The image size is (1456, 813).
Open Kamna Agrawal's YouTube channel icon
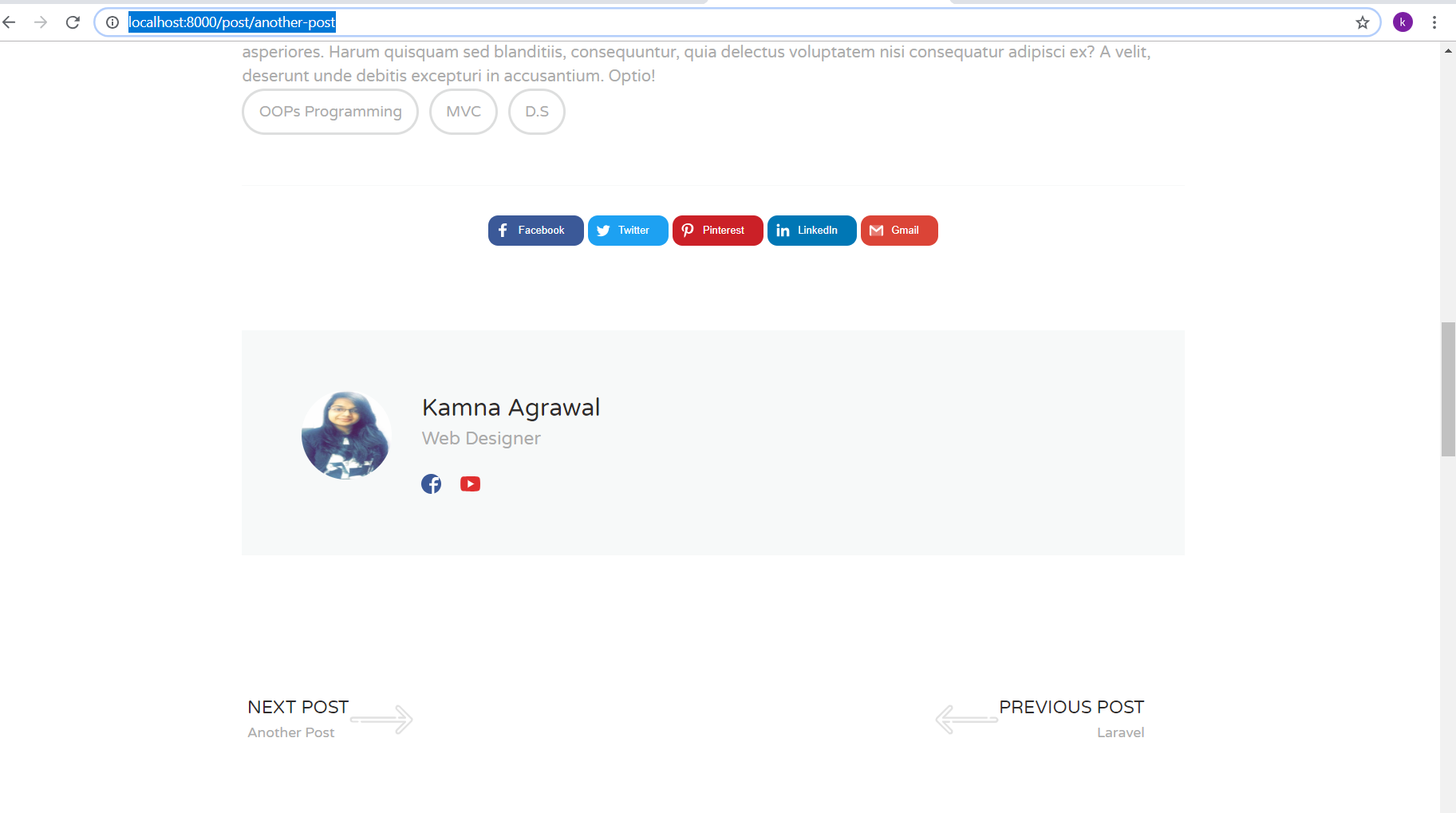[x=470, y=483]
